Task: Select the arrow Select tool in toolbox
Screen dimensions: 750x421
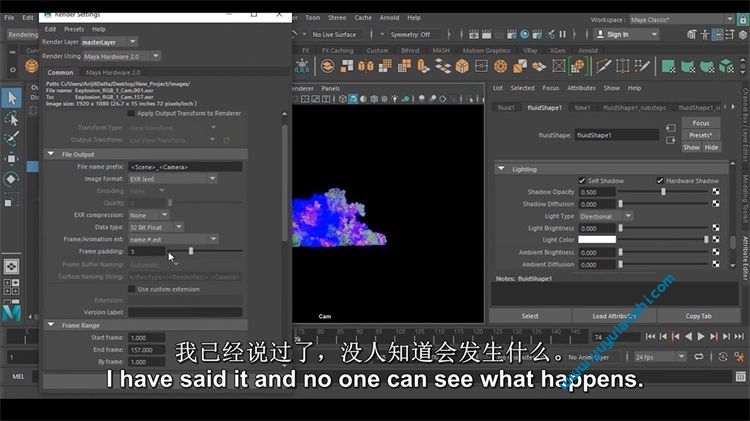Action: 11,98
